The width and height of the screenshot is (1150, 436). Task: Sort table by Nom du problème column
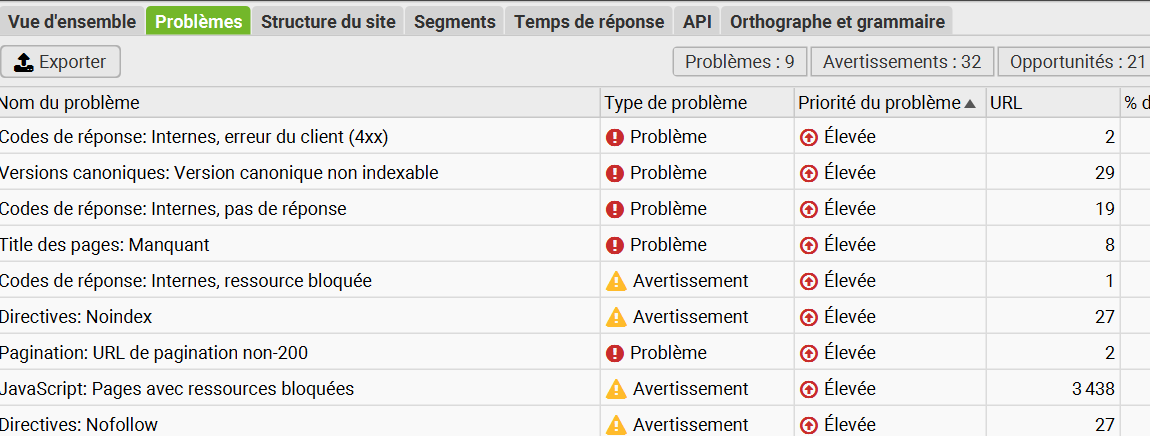[x=70, y=103]
